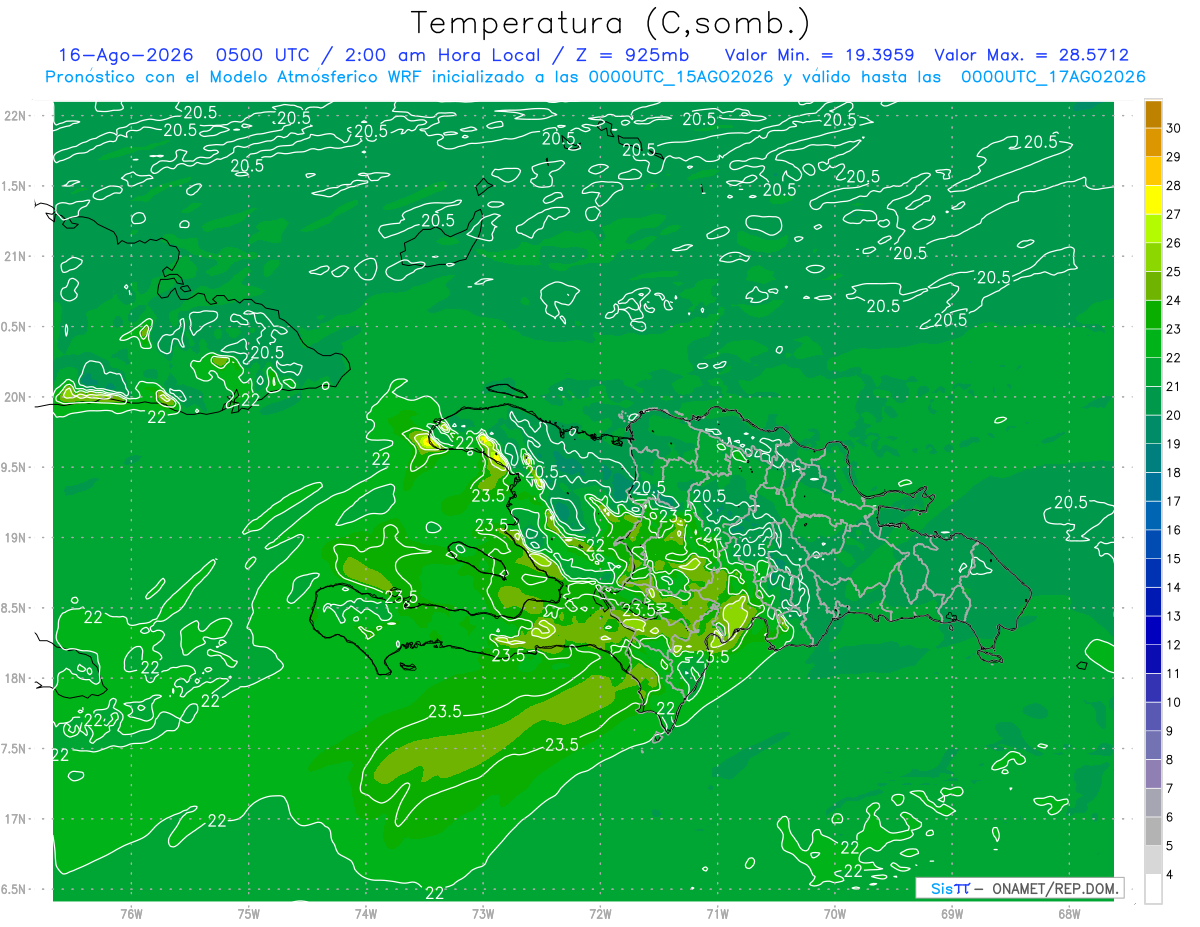Click the '30' label on the color scale
This screenshot has height=927, width=1200.
(x=1174, y=128)
